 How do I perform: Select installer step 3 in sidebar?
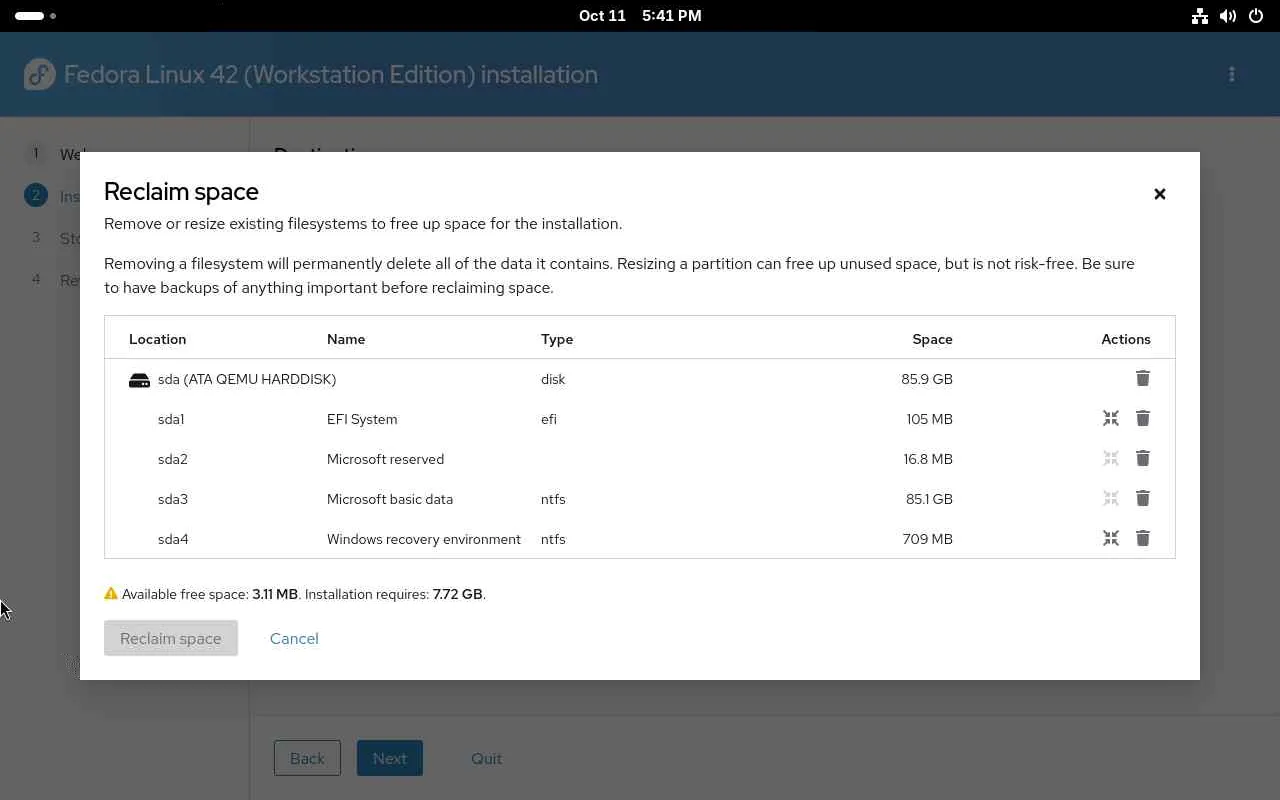point(36,237)
